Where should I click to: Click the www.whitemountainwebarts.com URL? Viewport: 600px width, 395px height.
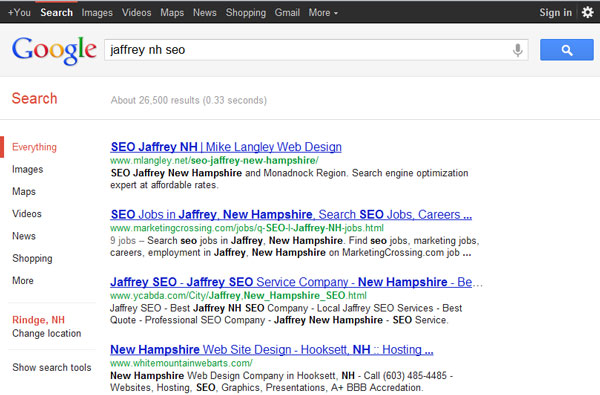(181, 363)
